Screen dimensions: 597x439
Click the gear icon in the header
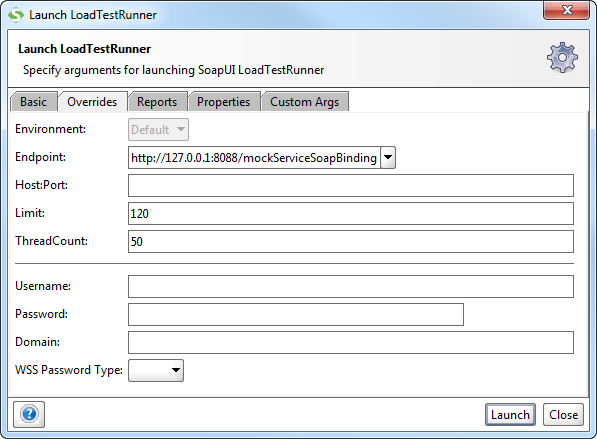pos(562,57)
